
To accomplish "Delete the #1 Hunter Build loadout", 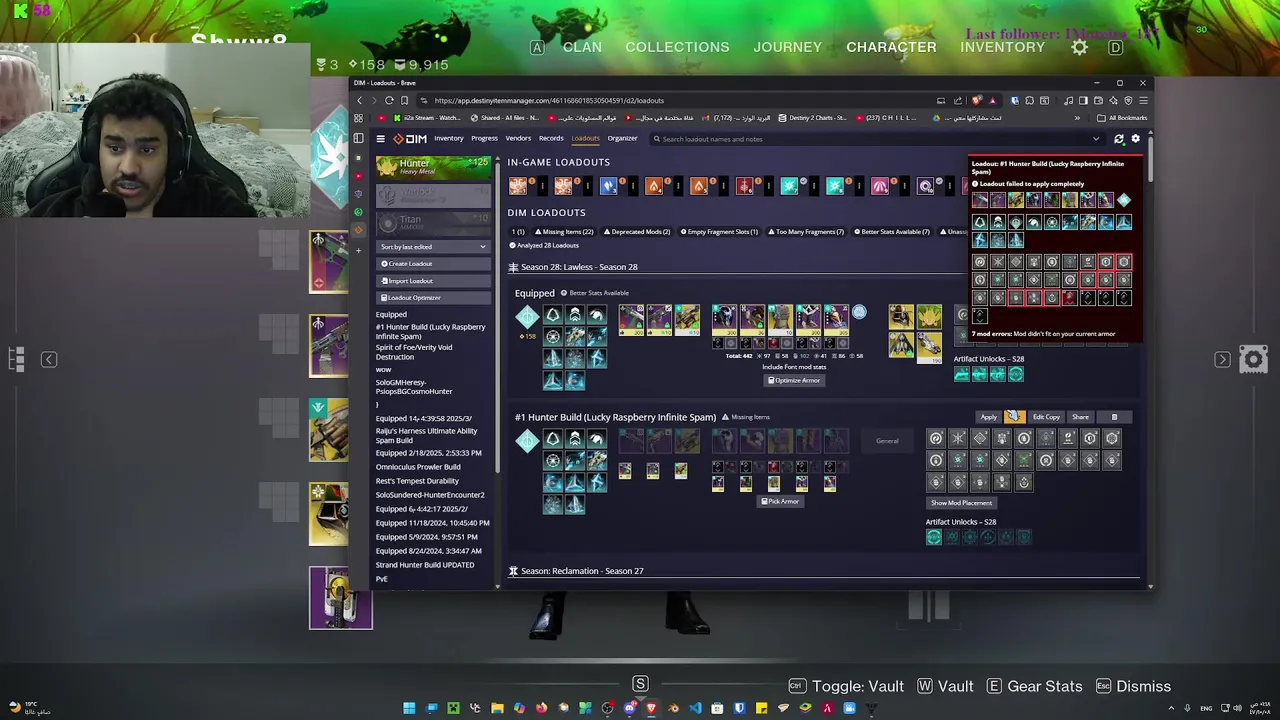I will (x=1114, y=417).
